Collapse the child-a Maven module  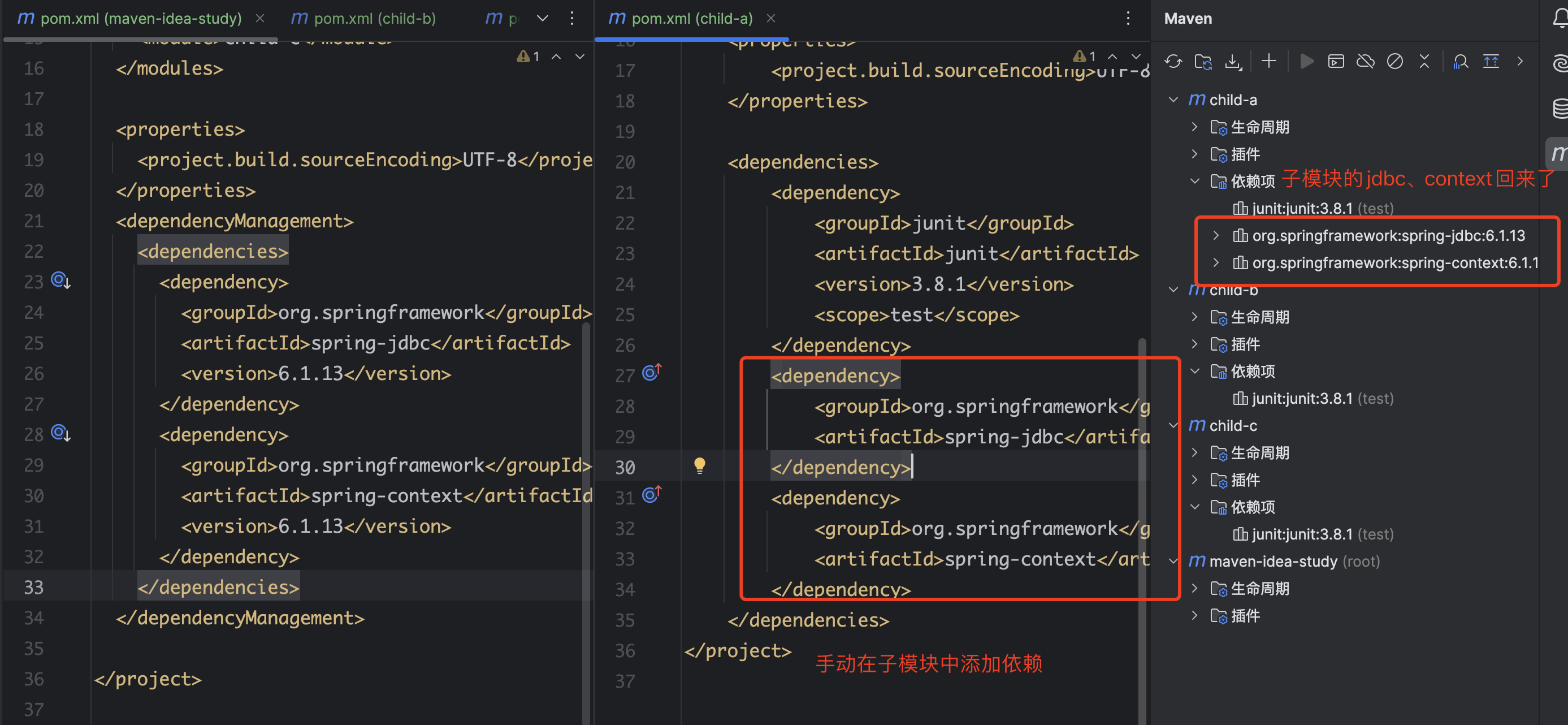[1173, 100]
